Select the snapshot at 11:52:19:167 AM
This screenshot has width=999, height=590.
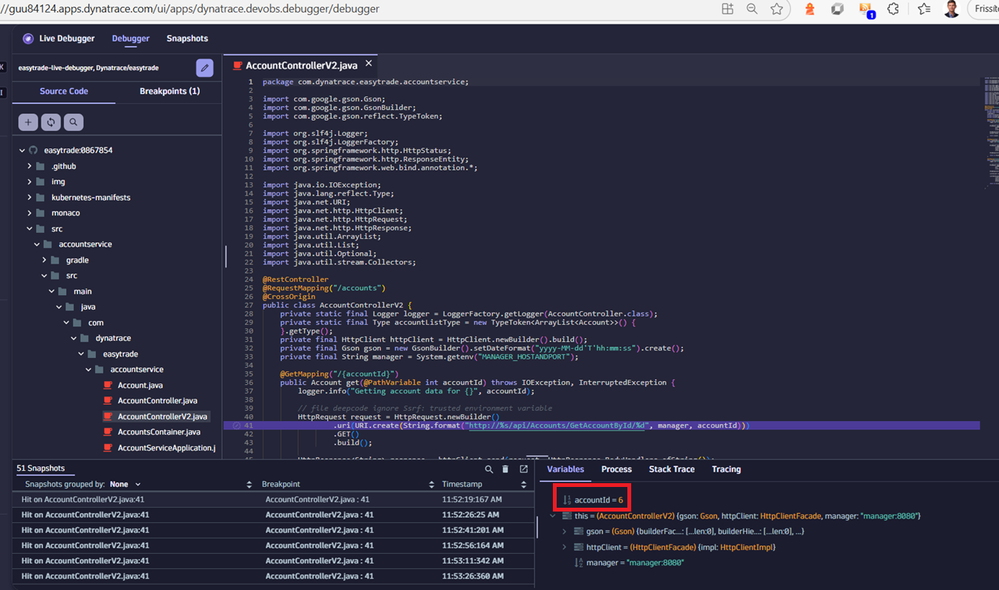[273, 500]
